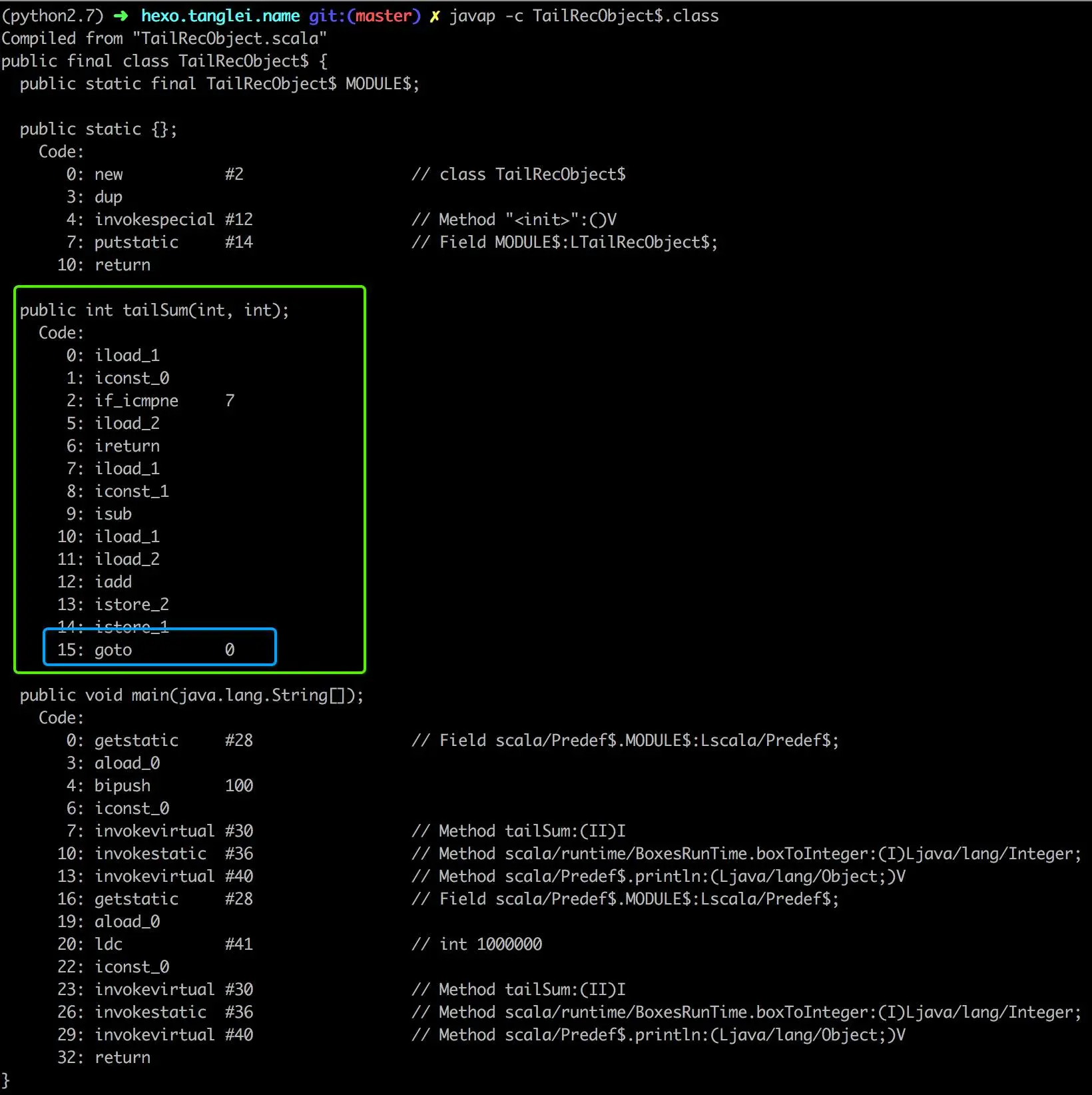Click the comment '// int 1000000'
This screenshot has width=1092, height=1095.
click(x=477, y=944)
